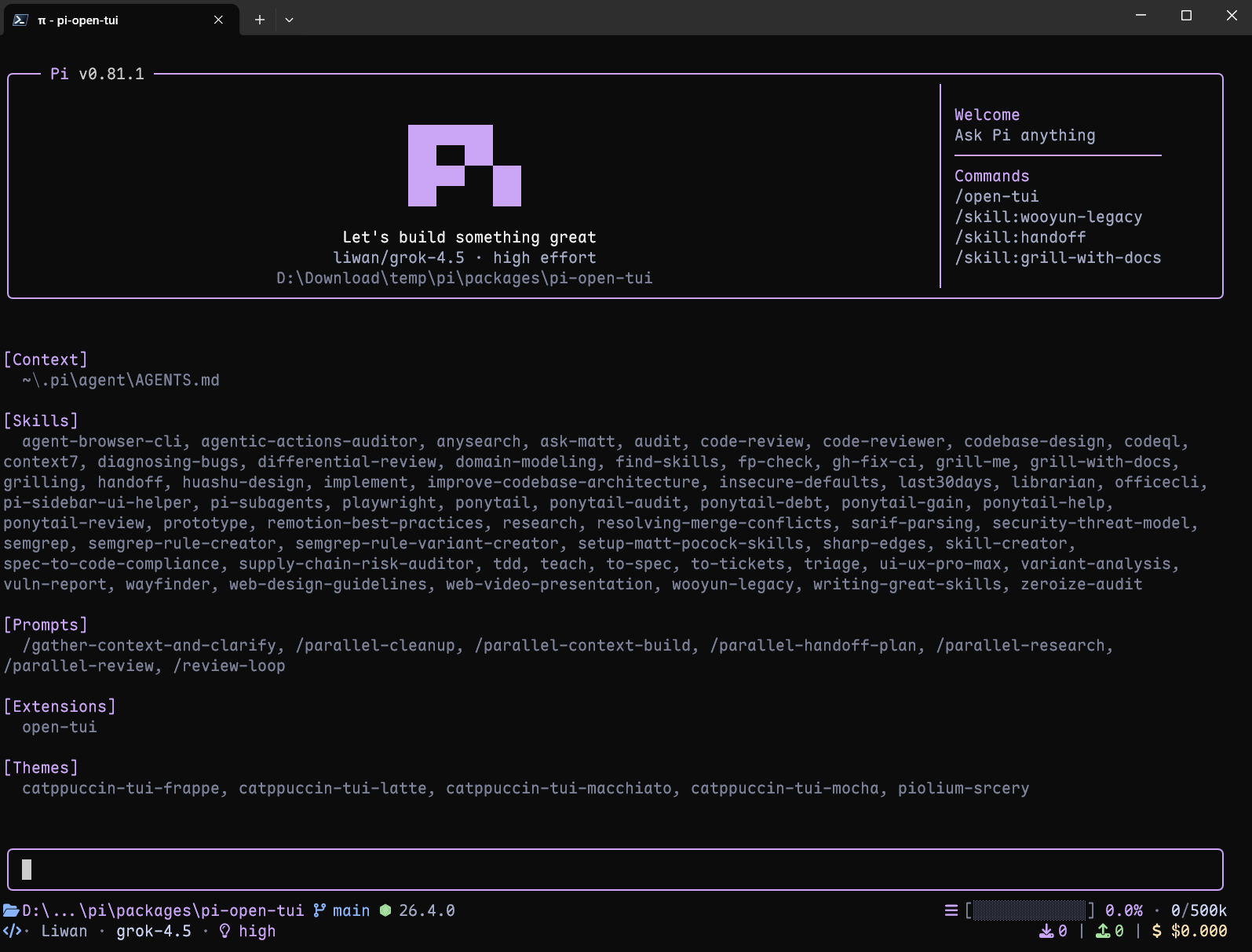Click the supply-chain-risk-auditor skill name
The height and width of the screenshot is (952, 1252).
tap(356, 564)
